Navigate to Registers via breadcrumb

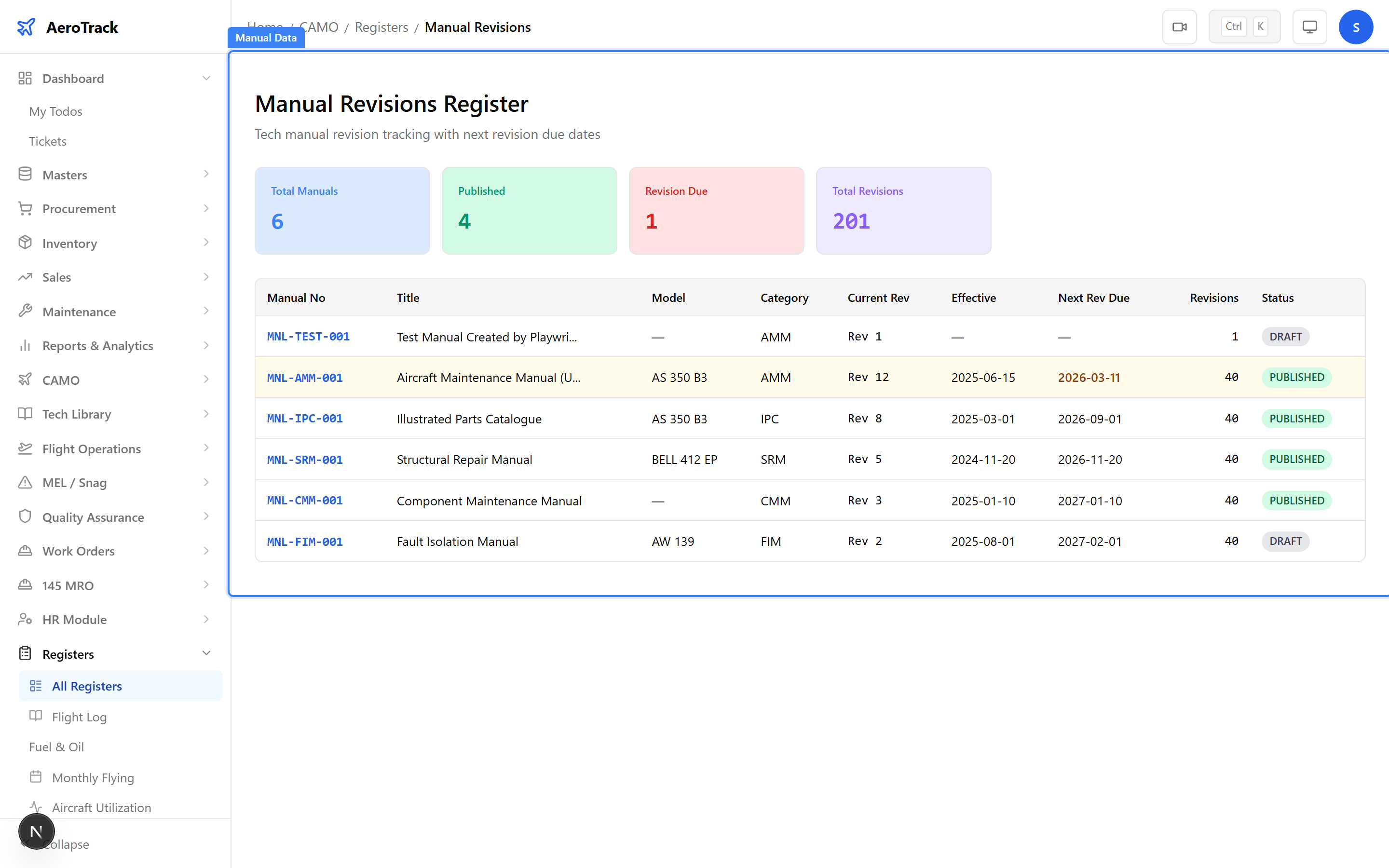(x=381, y=27)
